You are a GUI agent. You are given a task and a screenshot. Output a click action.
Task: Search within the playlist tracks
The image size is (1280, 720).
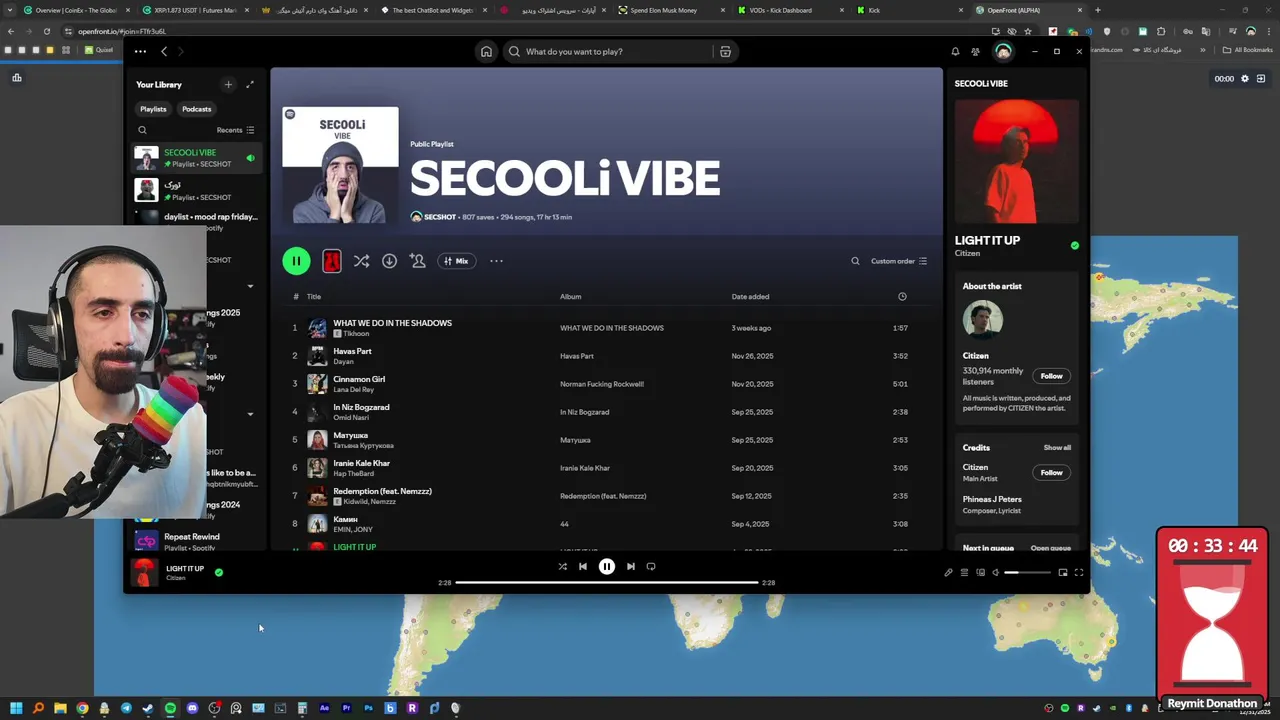coord(855,261)
